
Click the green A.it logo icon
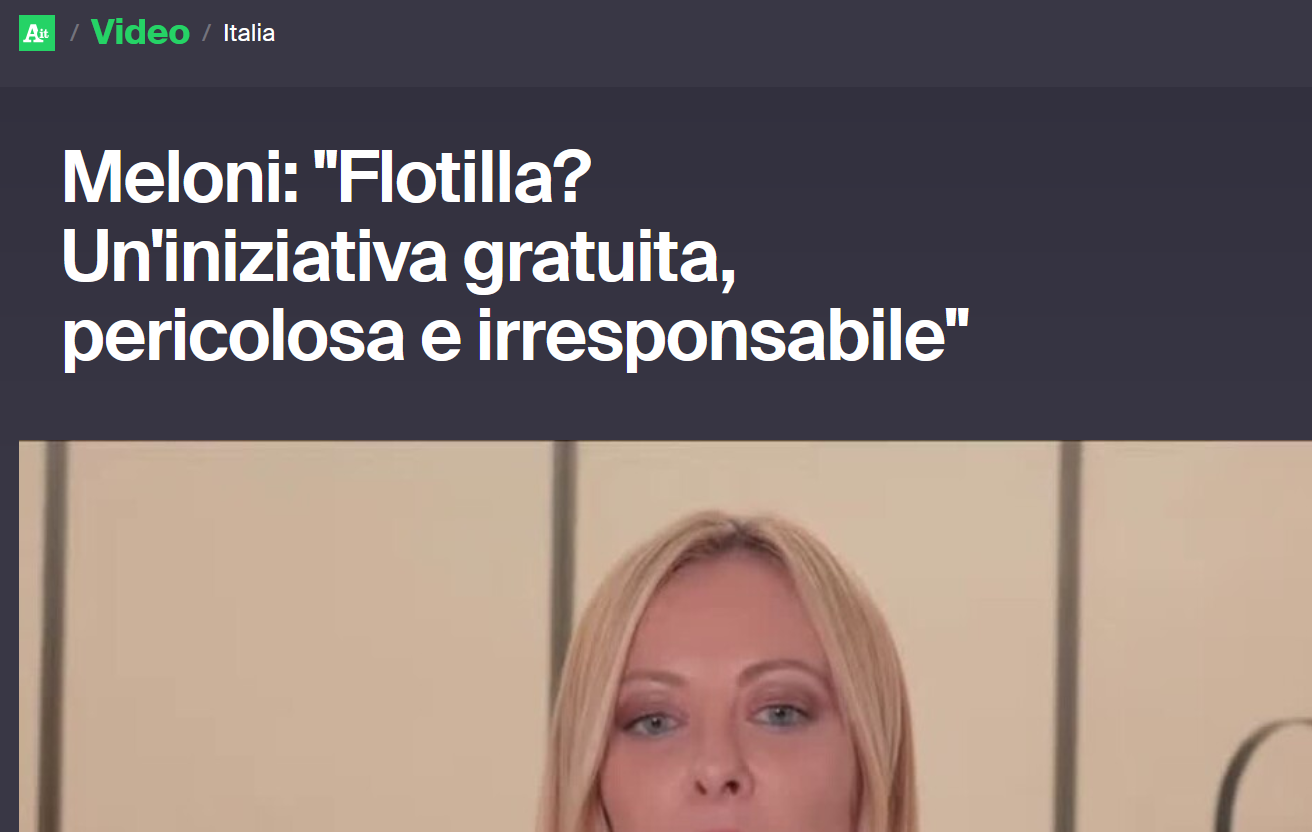pos(37,33)
